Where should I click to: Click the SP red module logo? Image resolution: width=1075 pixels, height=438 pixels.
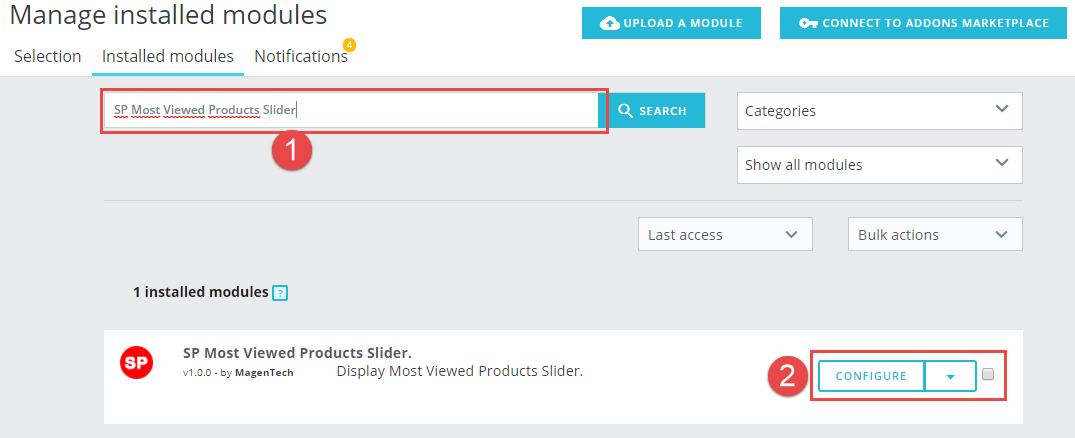pyautogui.click(x=136, y=363)
